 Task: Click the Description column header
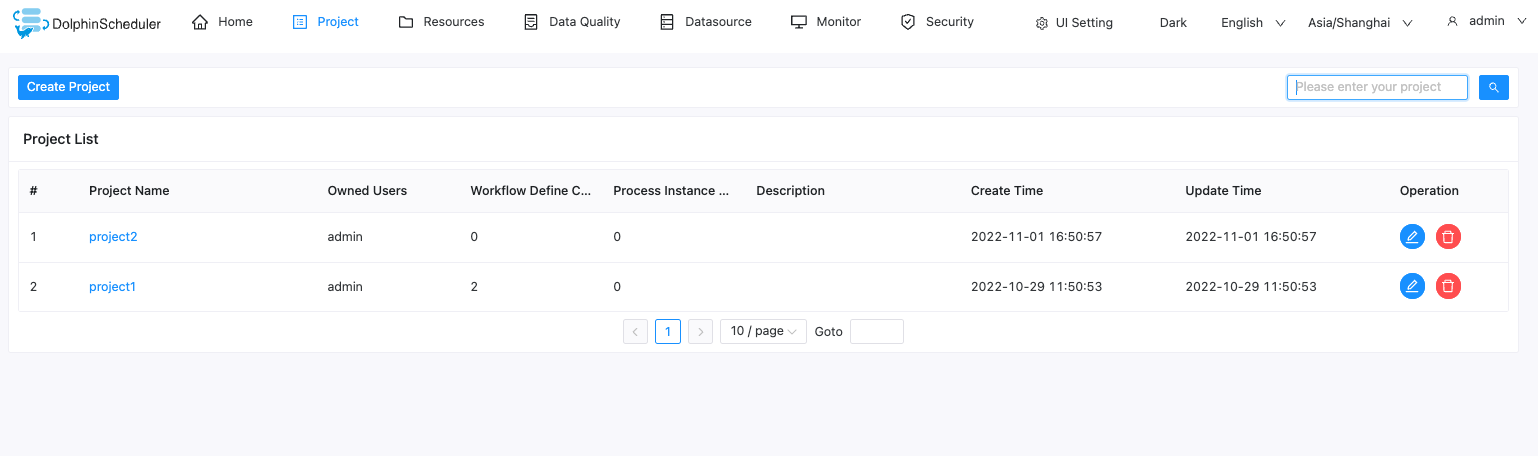790,191
